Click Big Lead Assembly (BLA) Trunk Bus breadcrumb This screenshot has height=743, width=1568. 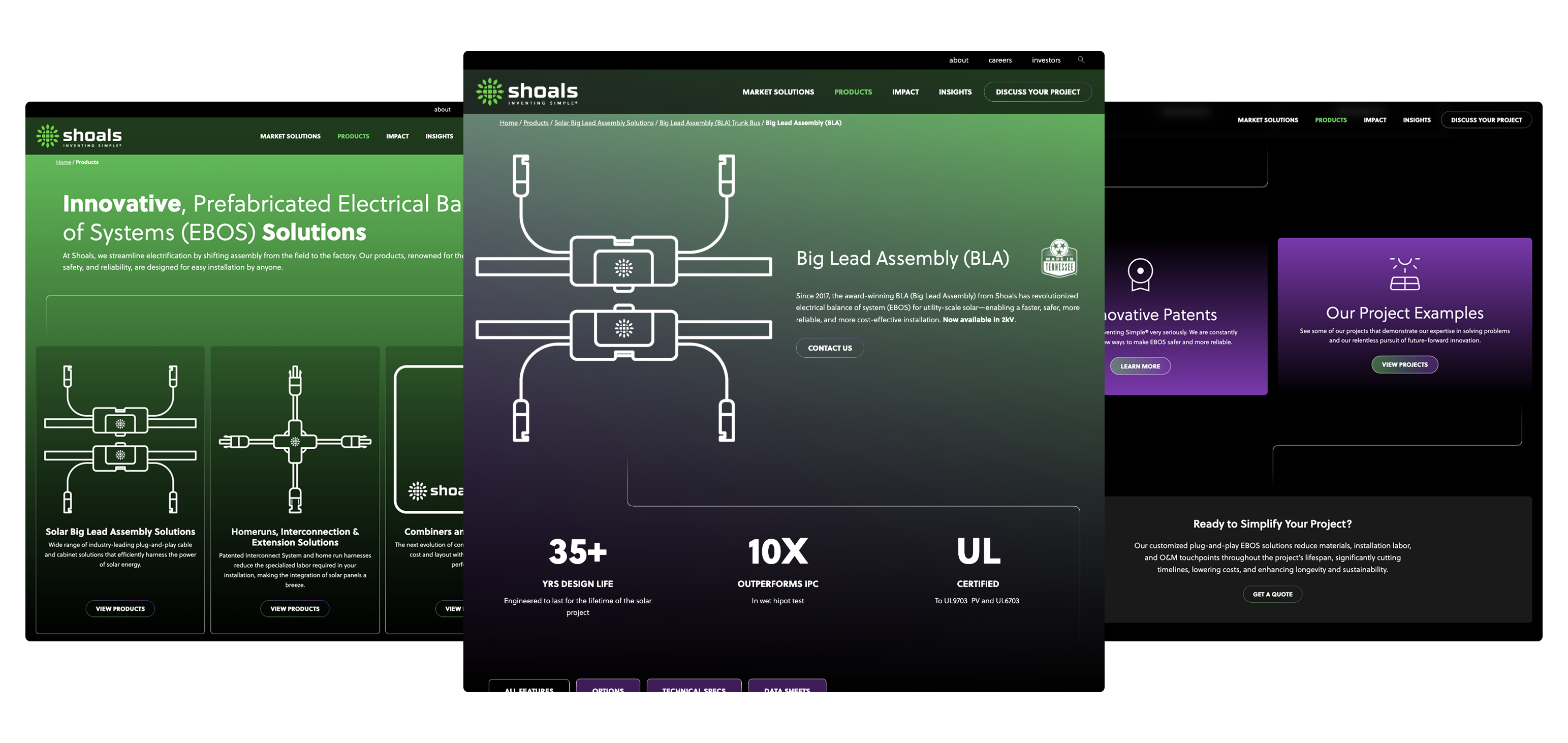(710, 122)
